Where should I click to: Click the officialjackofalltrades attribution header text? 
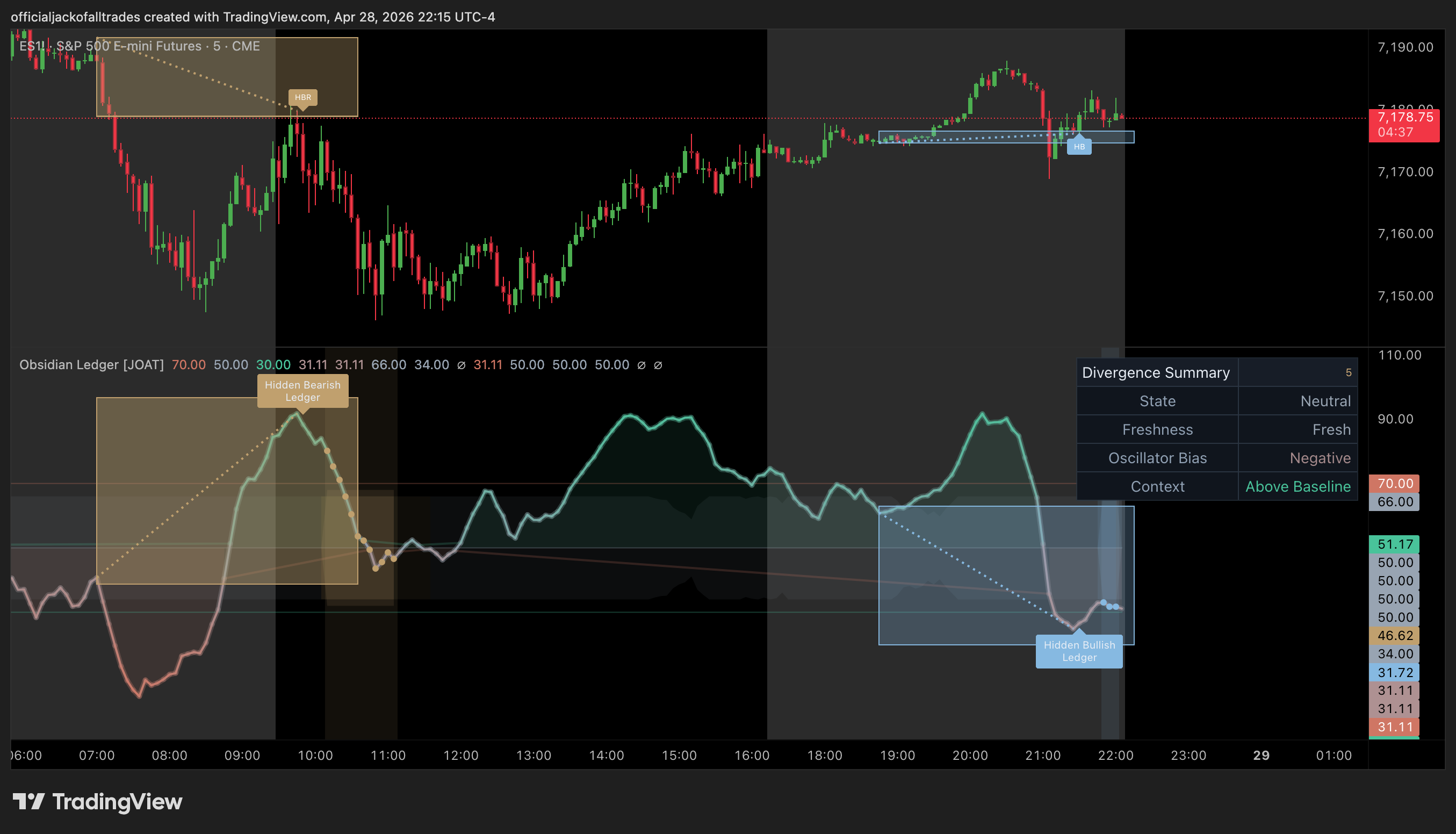point(253,17)
